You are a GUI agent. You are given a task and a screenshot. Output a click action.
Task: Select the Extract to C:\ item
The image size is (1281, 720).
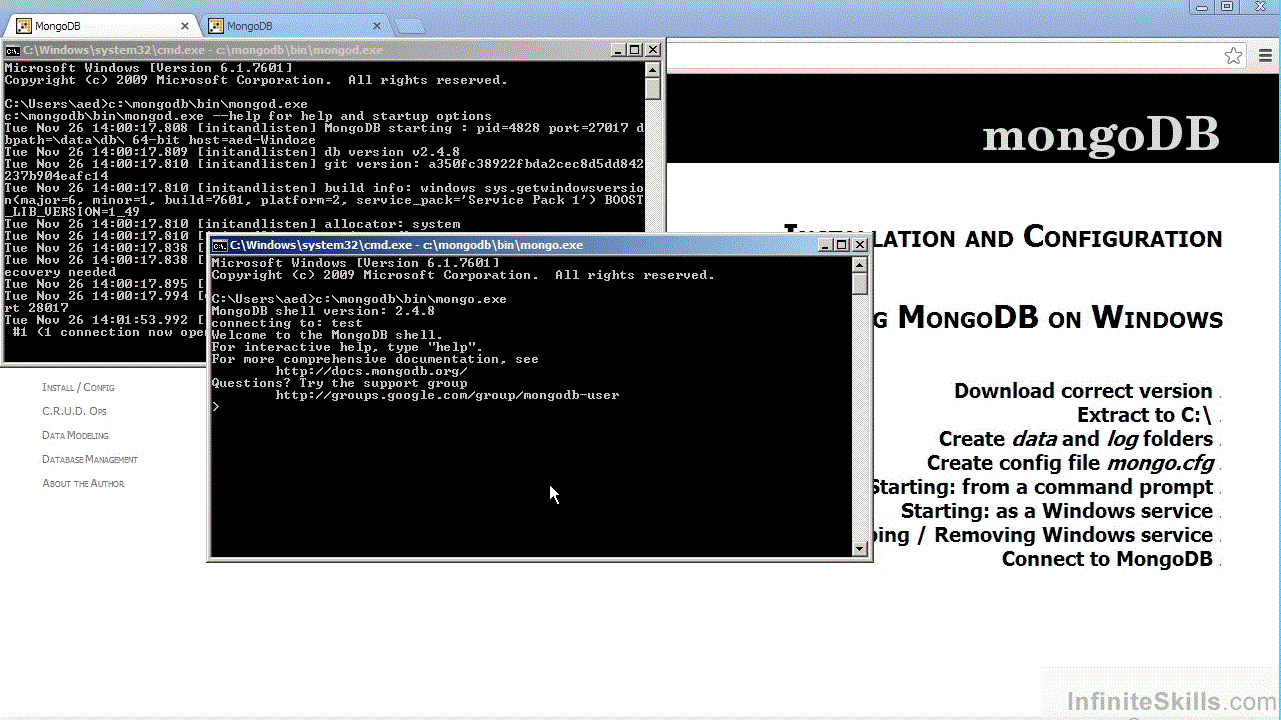1144,415
